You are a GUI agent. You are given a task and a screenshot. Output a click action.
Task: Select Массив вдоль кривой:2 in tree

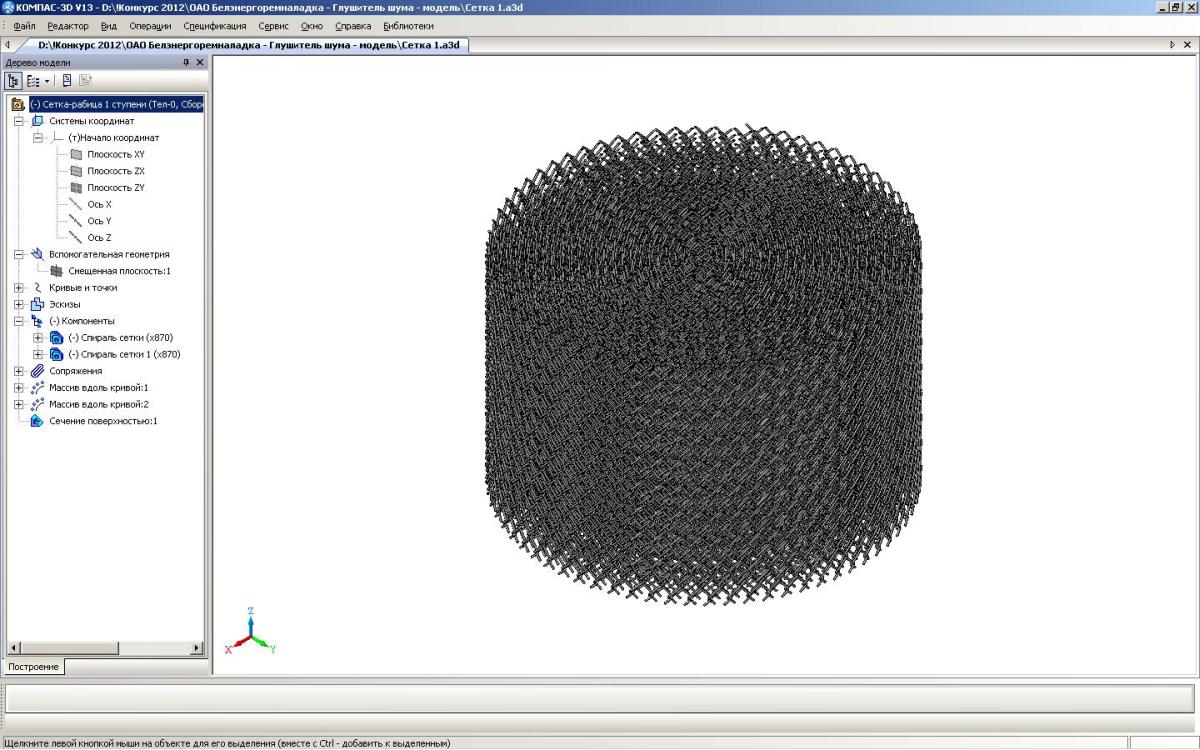pyautogui.click(x=98, y=404)
